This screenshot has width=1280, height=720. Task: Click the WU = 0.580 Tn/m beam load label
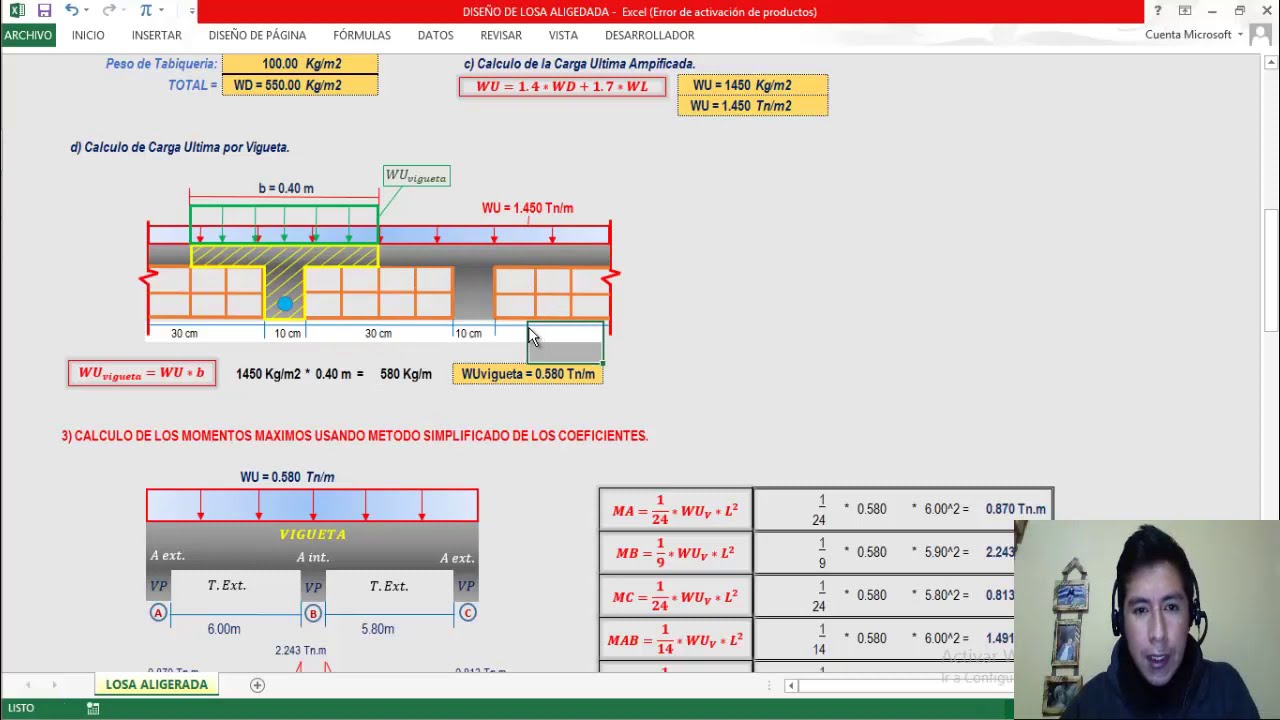(x=287, y=477)
